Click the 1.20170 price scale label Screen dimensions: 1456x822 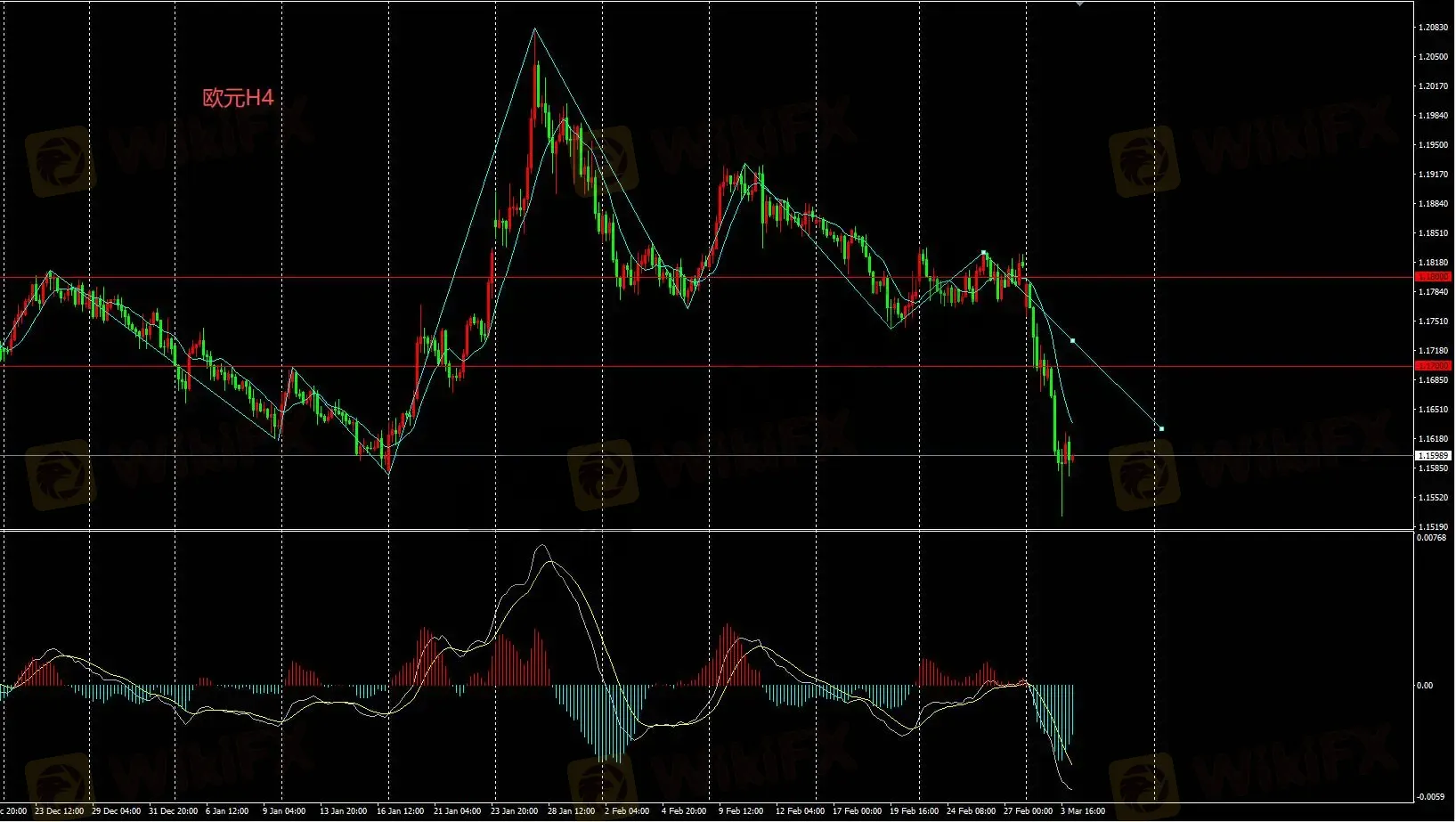[x=1433, y=86]
